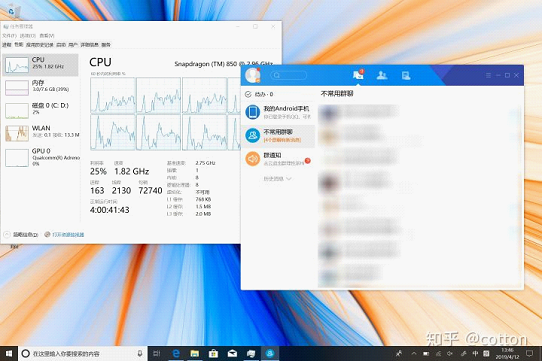
Task: Open Microsoft Edge from the taskbar
Action: coord(176,353)
